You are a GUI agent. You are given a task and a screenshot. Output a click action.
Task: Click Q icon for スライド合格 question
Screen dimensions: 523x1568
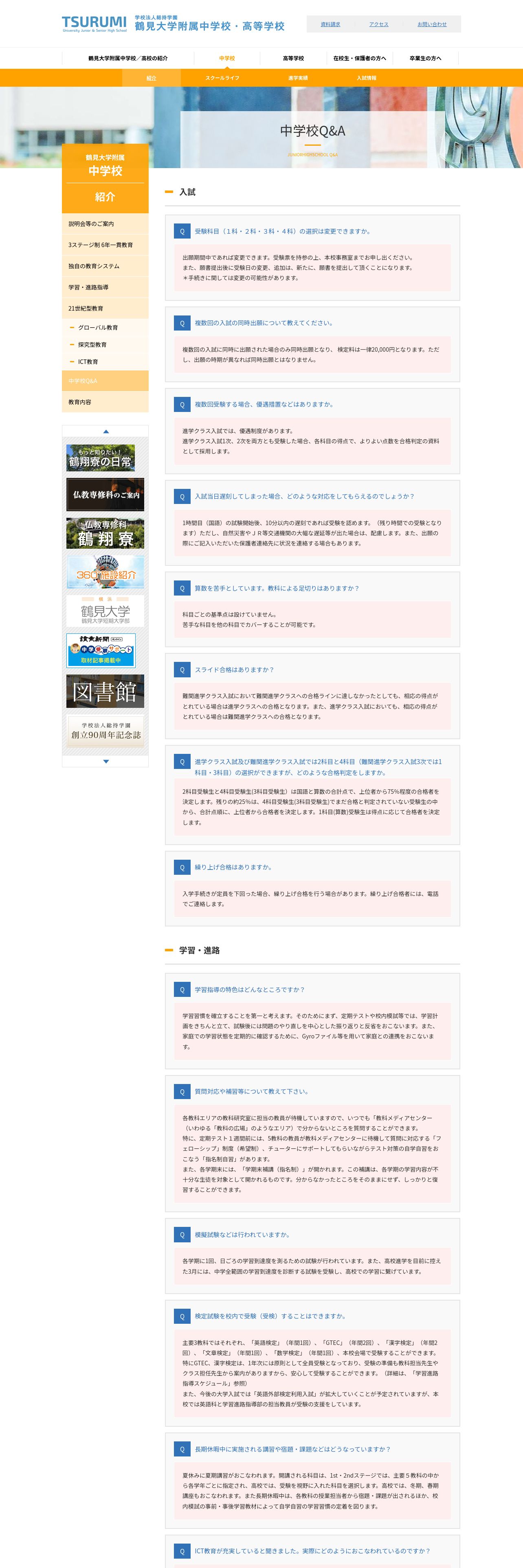(x=181, y=670)
